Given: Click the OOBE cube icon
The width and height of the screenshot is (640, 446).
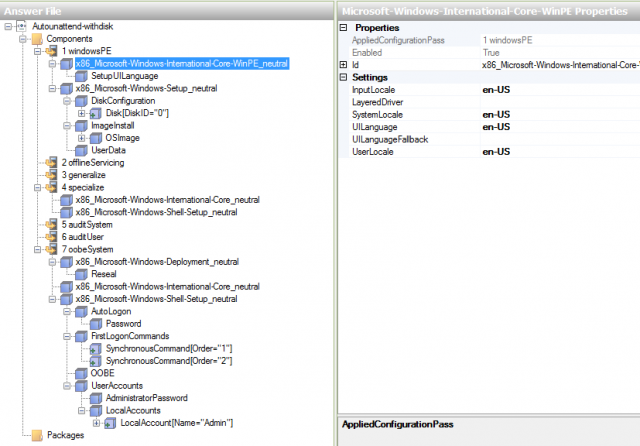Looking at the screenshot, I should [x=81, y=373].
